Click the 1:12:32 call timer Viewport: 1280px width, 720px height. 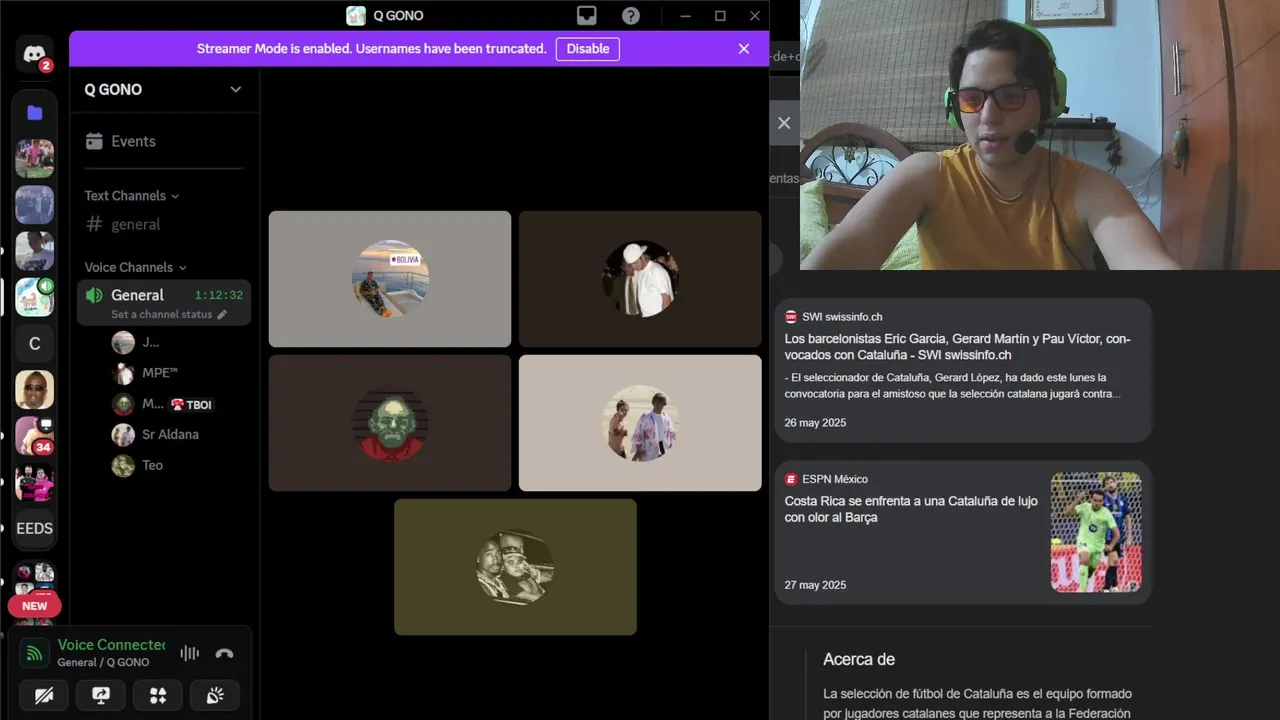click(x=219, y=295)
